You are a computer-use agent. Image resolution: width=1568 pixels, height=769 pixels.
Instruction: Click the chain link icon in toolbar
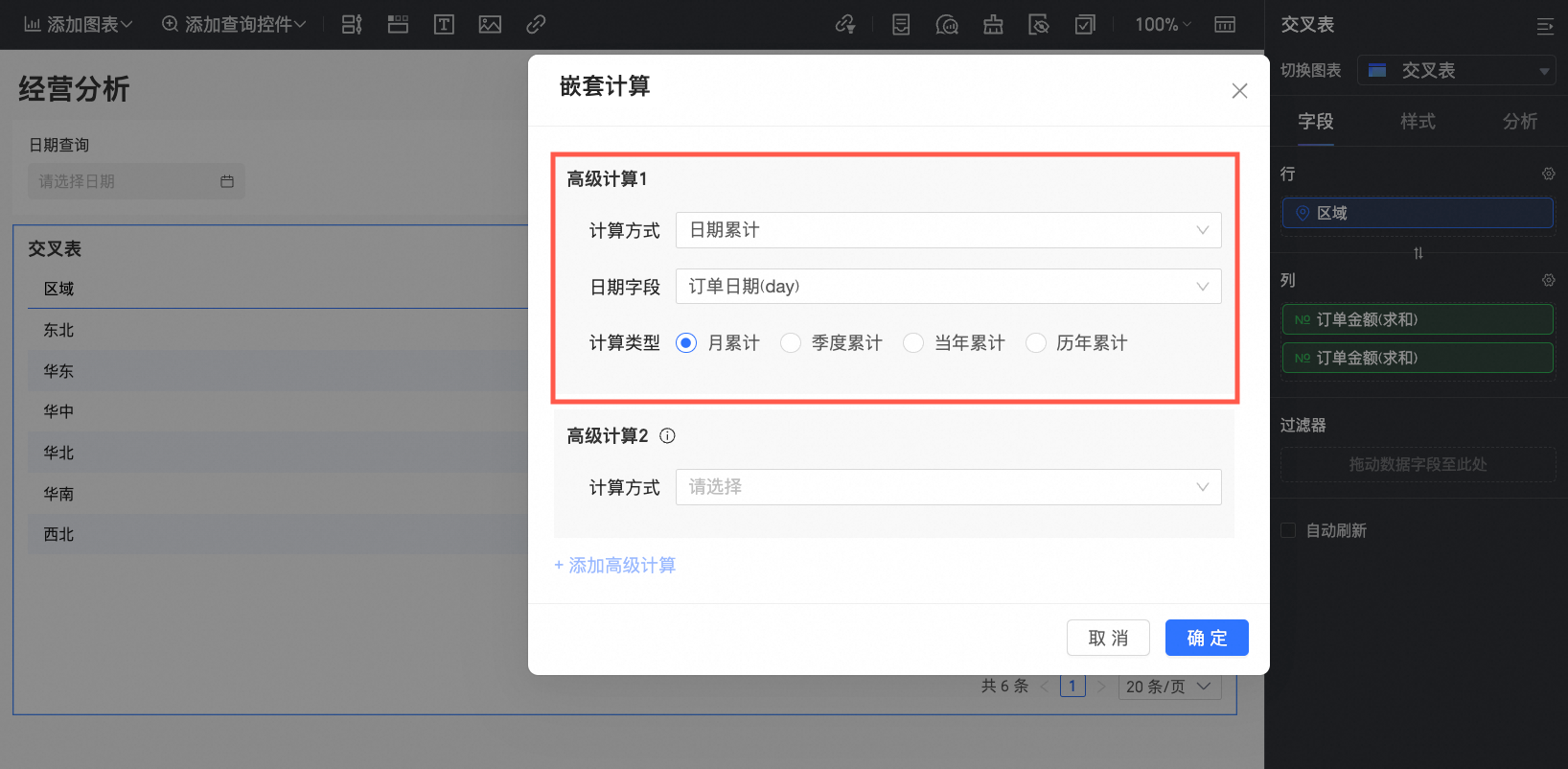(536, 24)
